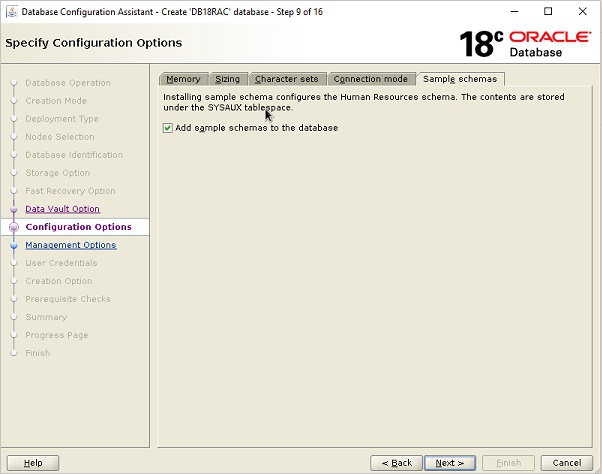This screenshot has height=474, width=602.
Task: Maximize the Database Configuration Assistant window
Action: pos(548,12)
